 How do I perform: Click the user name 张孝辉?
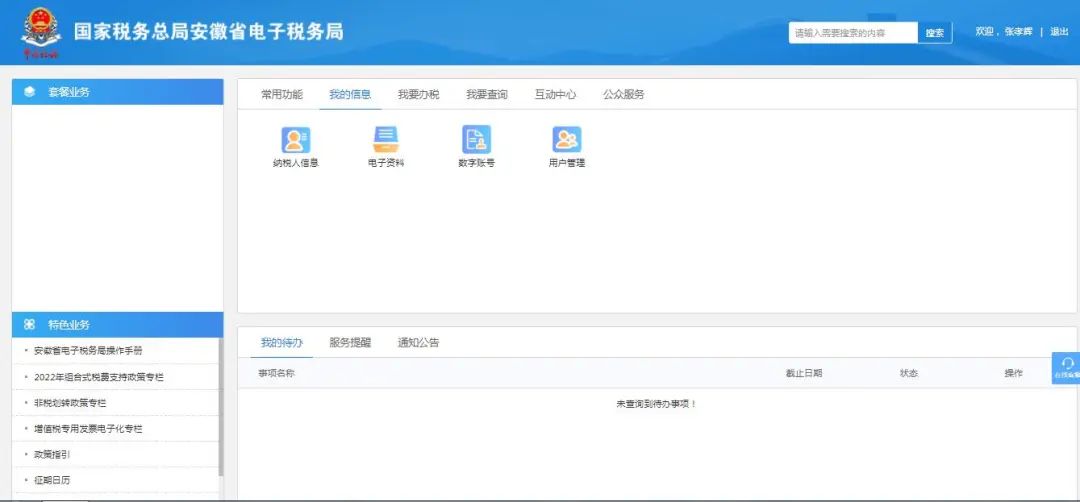pyautogui.click(x=1019, y=32)
